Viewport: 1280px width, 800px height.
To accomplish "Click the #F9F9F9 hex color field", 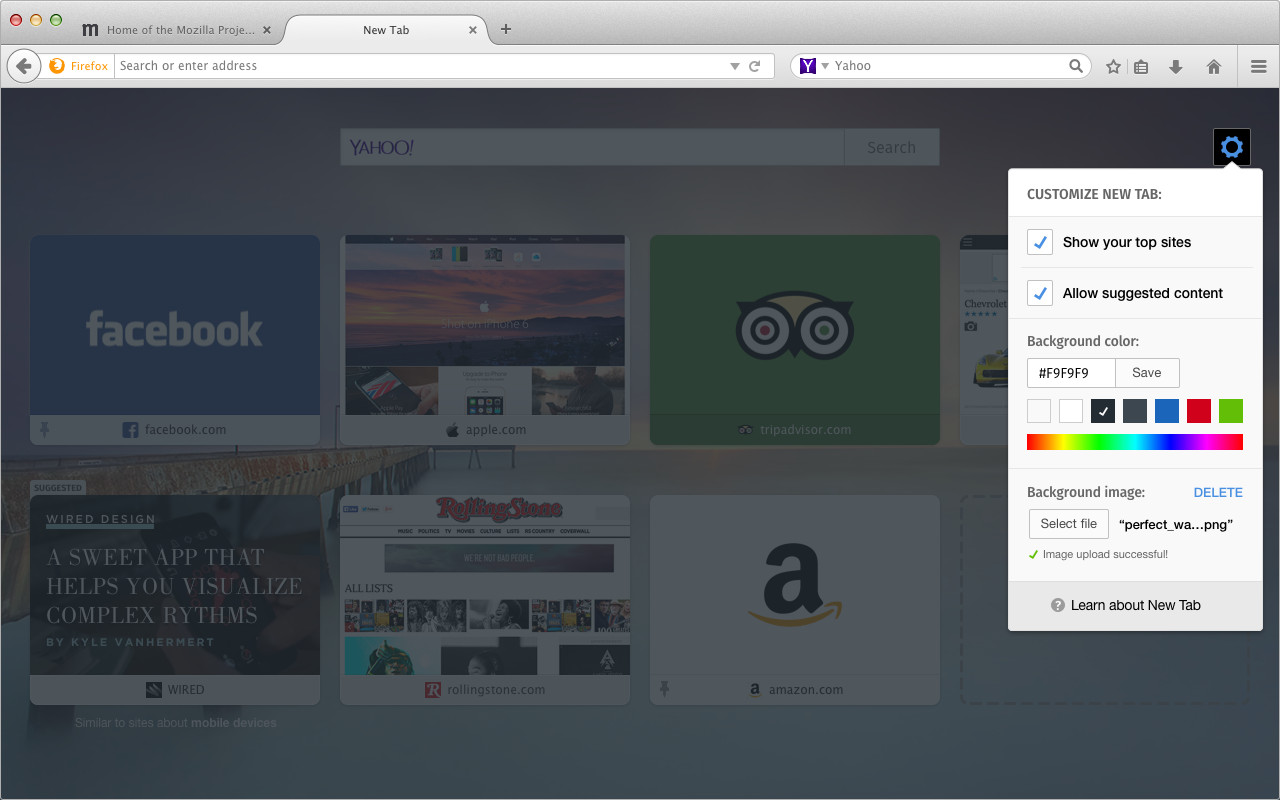I will click(1071, 373).
